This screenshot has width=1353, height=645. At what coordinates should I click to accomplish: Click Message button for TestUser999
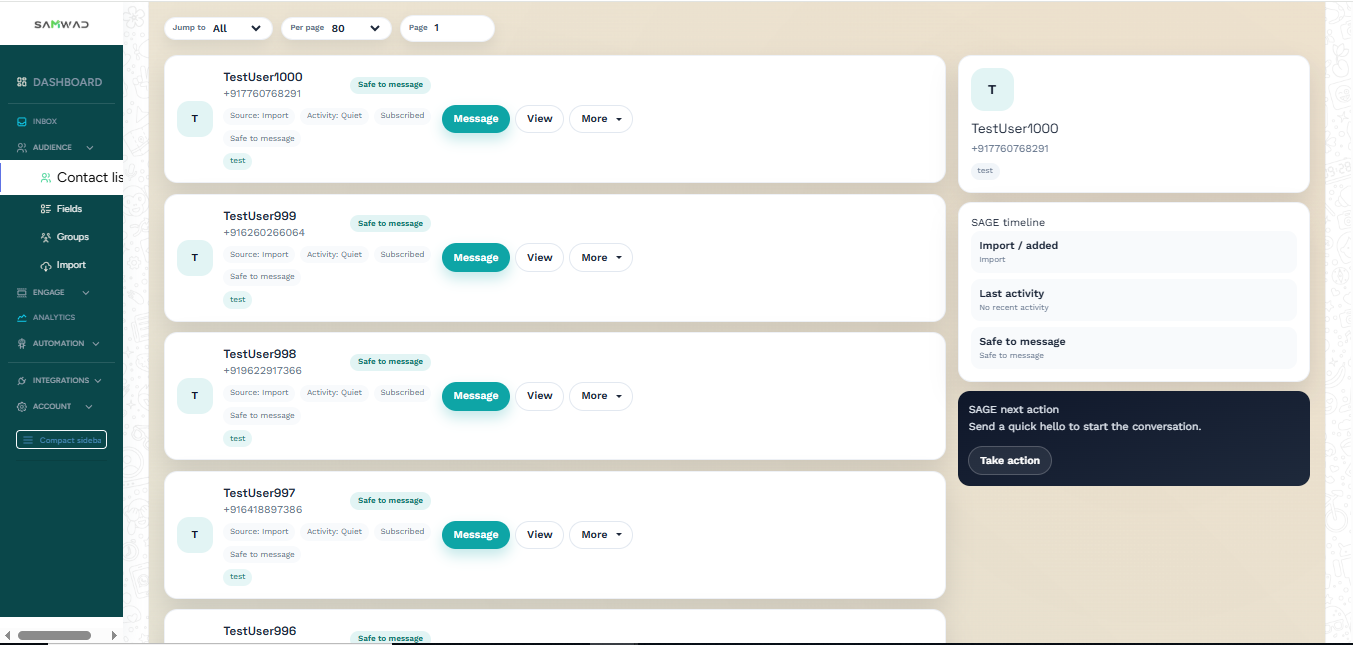[x=475, y=258]
